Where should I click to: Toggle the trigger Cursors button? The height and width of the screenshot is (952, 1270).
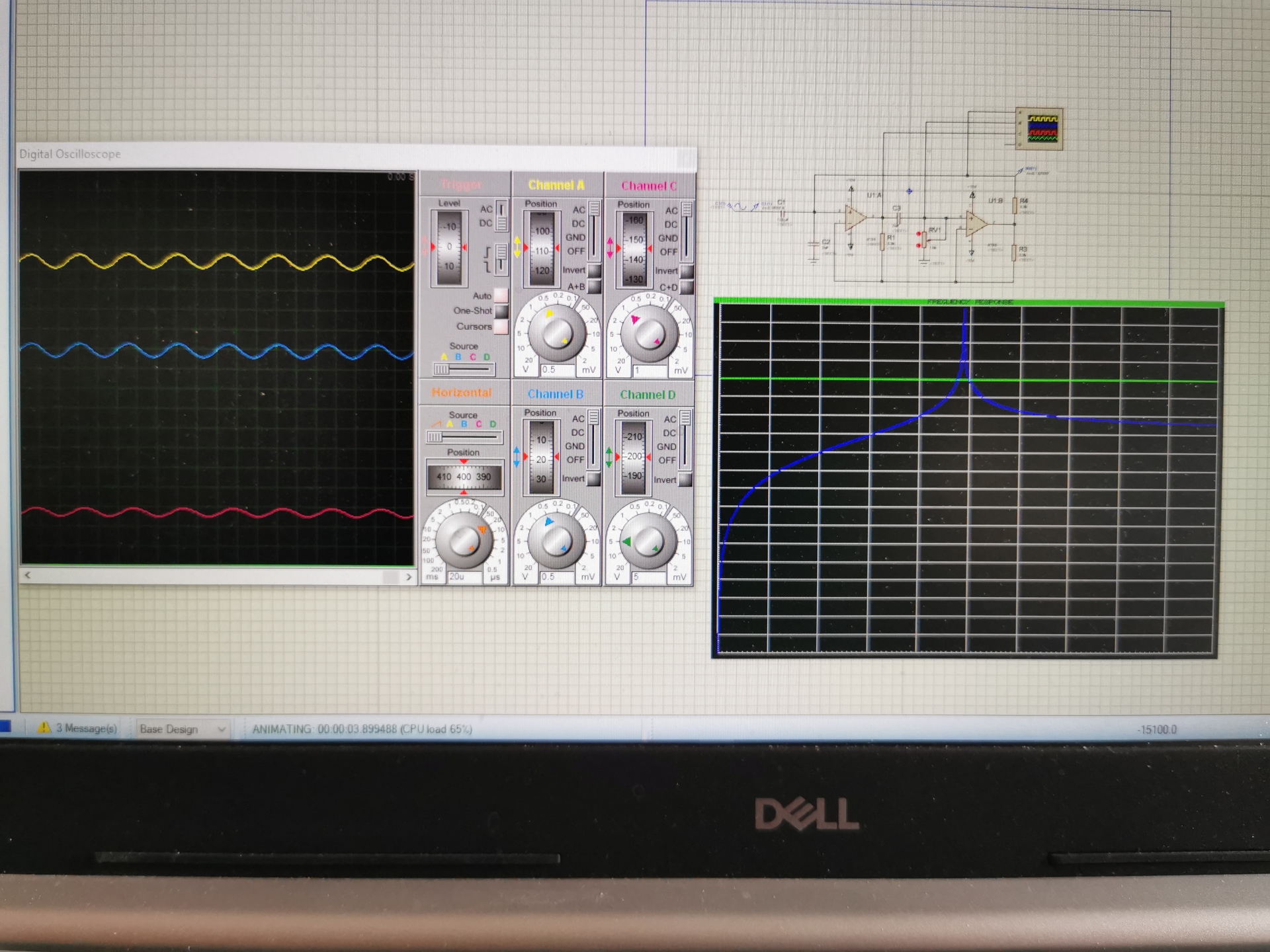point(501,327)
